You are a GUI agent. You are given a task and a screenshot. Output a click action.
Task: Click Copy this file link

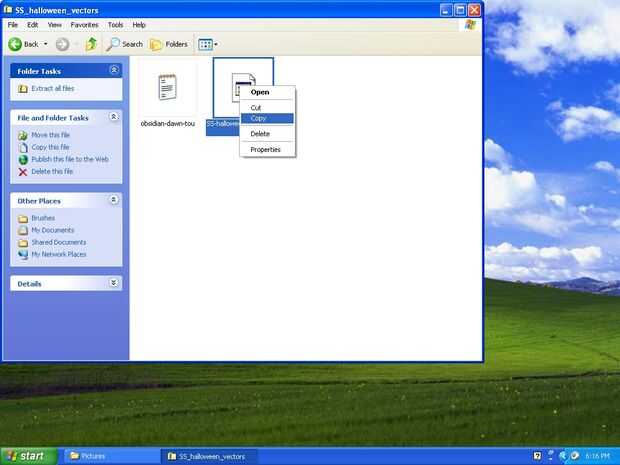coord(50,147)
